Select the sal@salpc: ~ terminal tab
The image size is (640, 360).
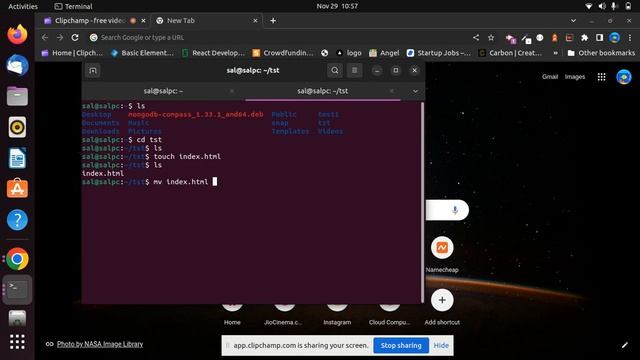[163, 91]
